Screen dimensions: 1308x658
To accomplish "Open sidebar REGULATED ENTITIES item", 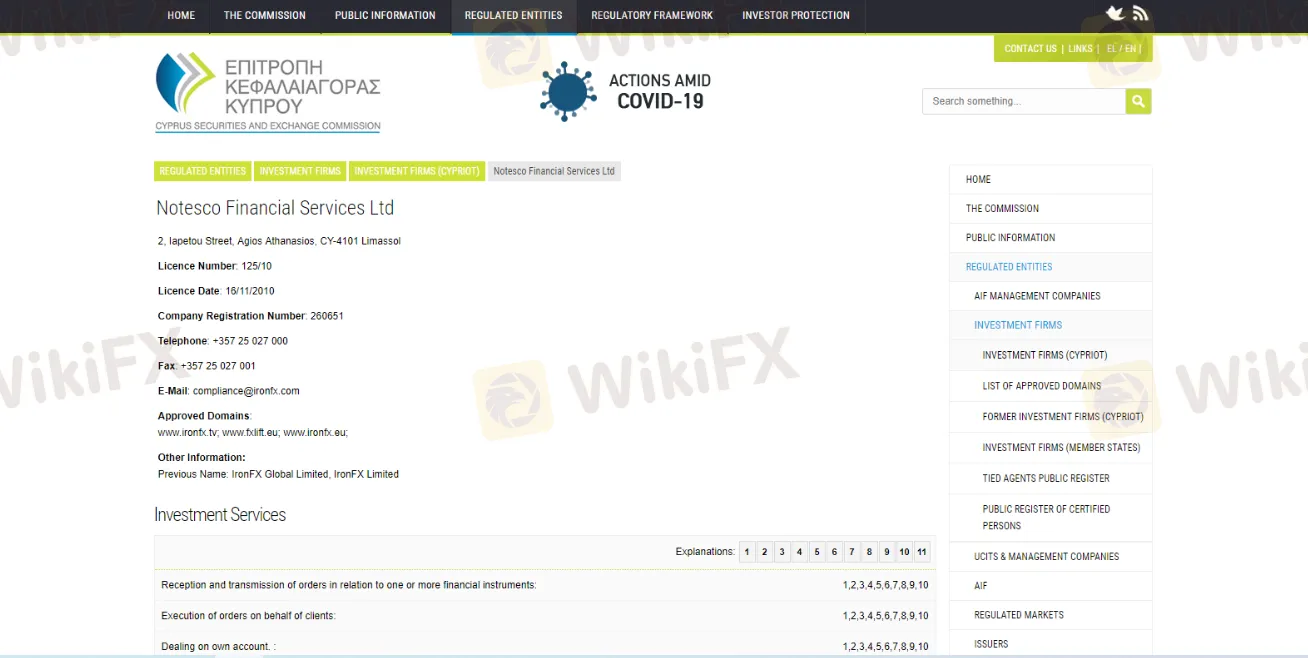I will 1050,267.
